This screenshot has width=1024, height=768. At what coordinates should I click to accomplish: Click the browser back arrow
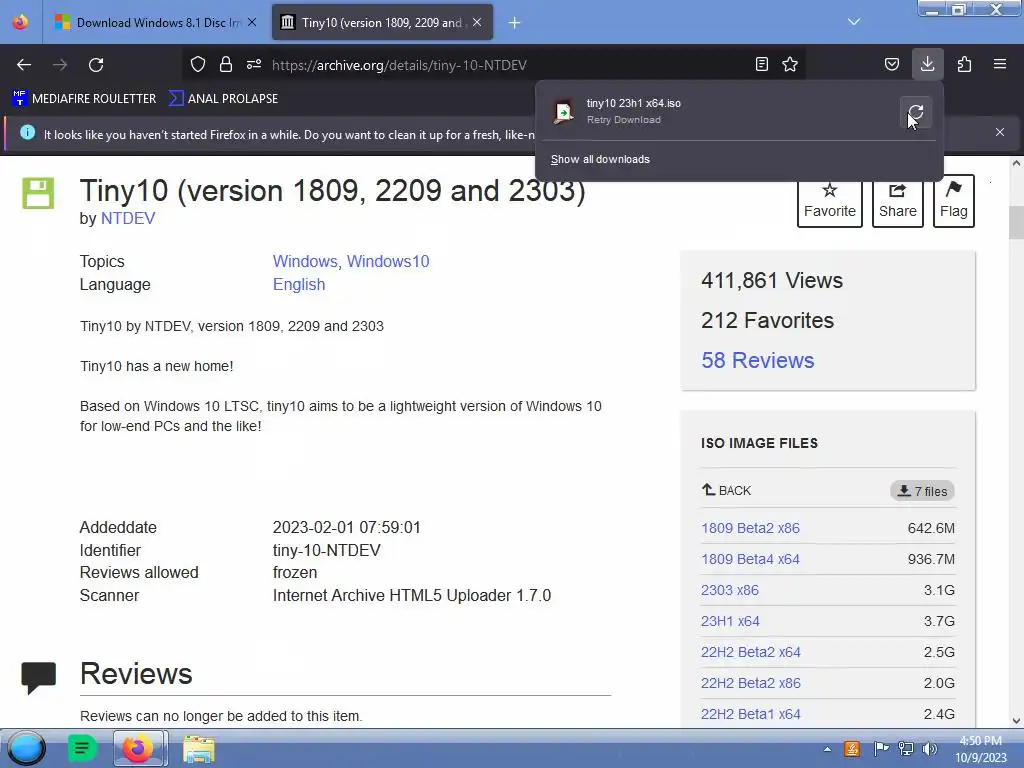[x=24, y=65]
